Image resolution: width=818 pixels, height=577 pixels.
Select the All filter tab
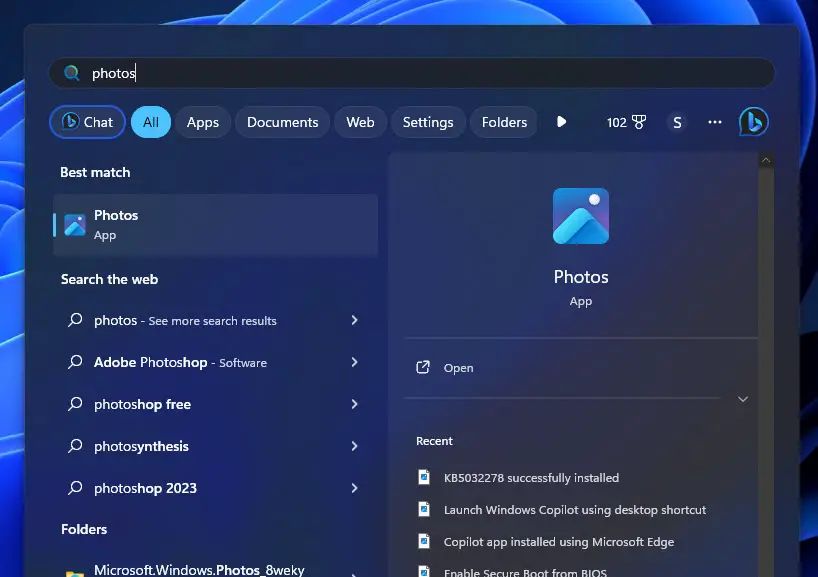pos(151,122)
